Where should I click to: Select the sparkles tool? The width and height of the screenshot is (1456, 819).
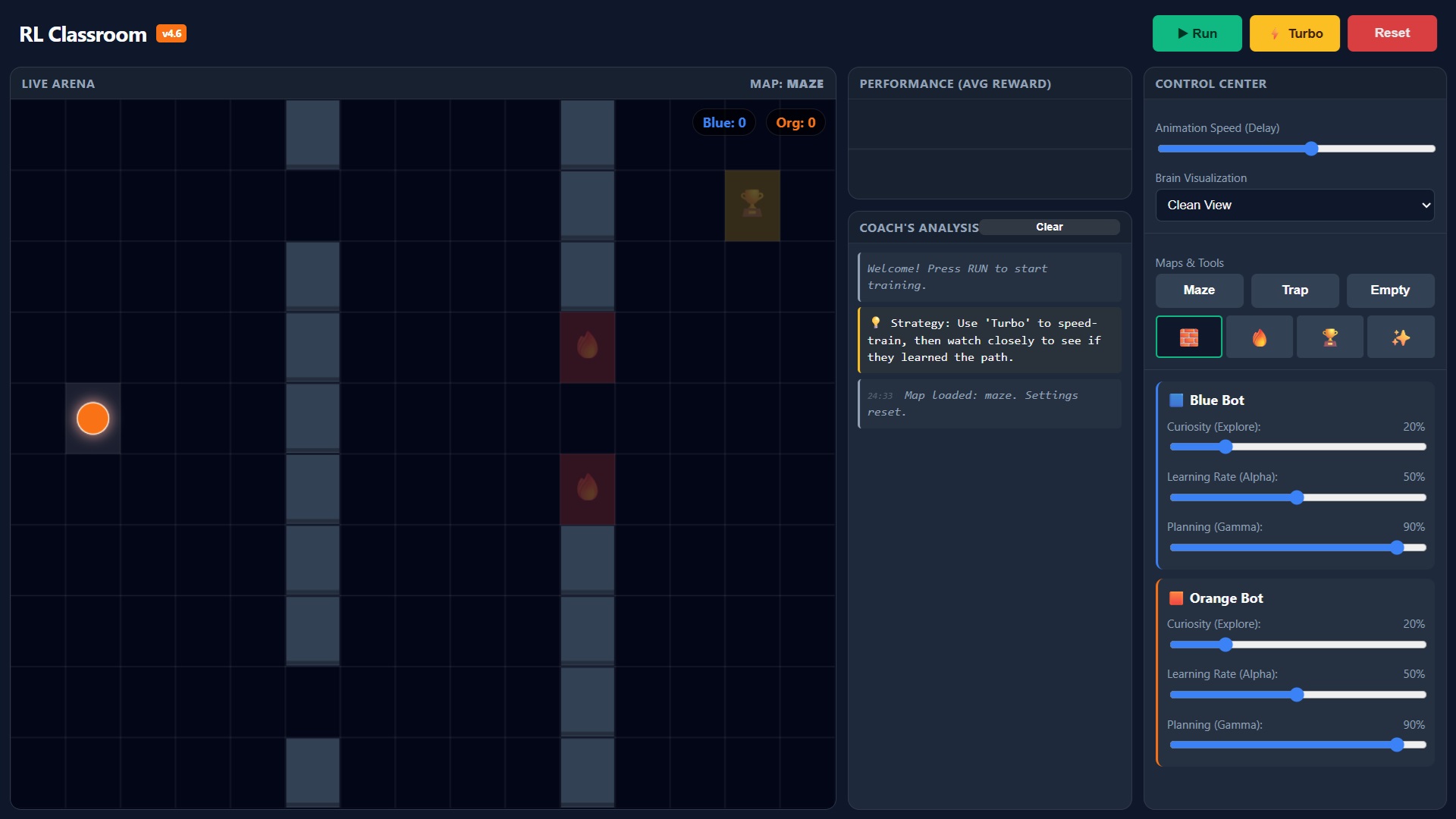coord(1400,337)
